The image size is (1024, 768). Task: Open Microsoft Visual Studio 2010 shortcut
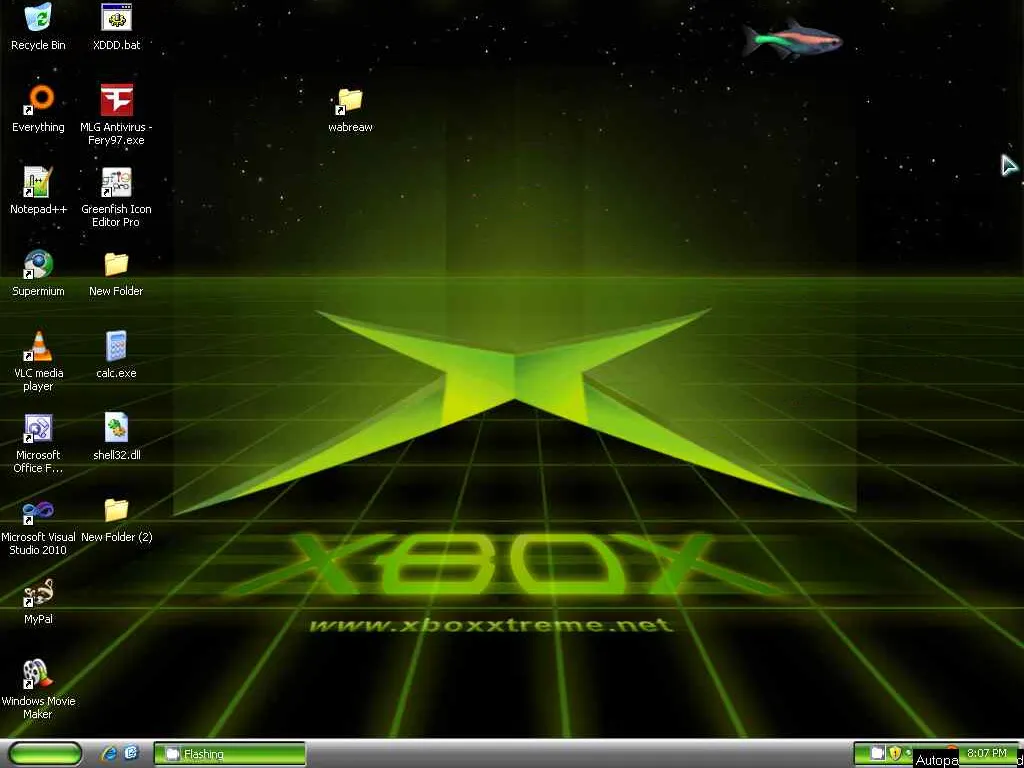[38, 510]
